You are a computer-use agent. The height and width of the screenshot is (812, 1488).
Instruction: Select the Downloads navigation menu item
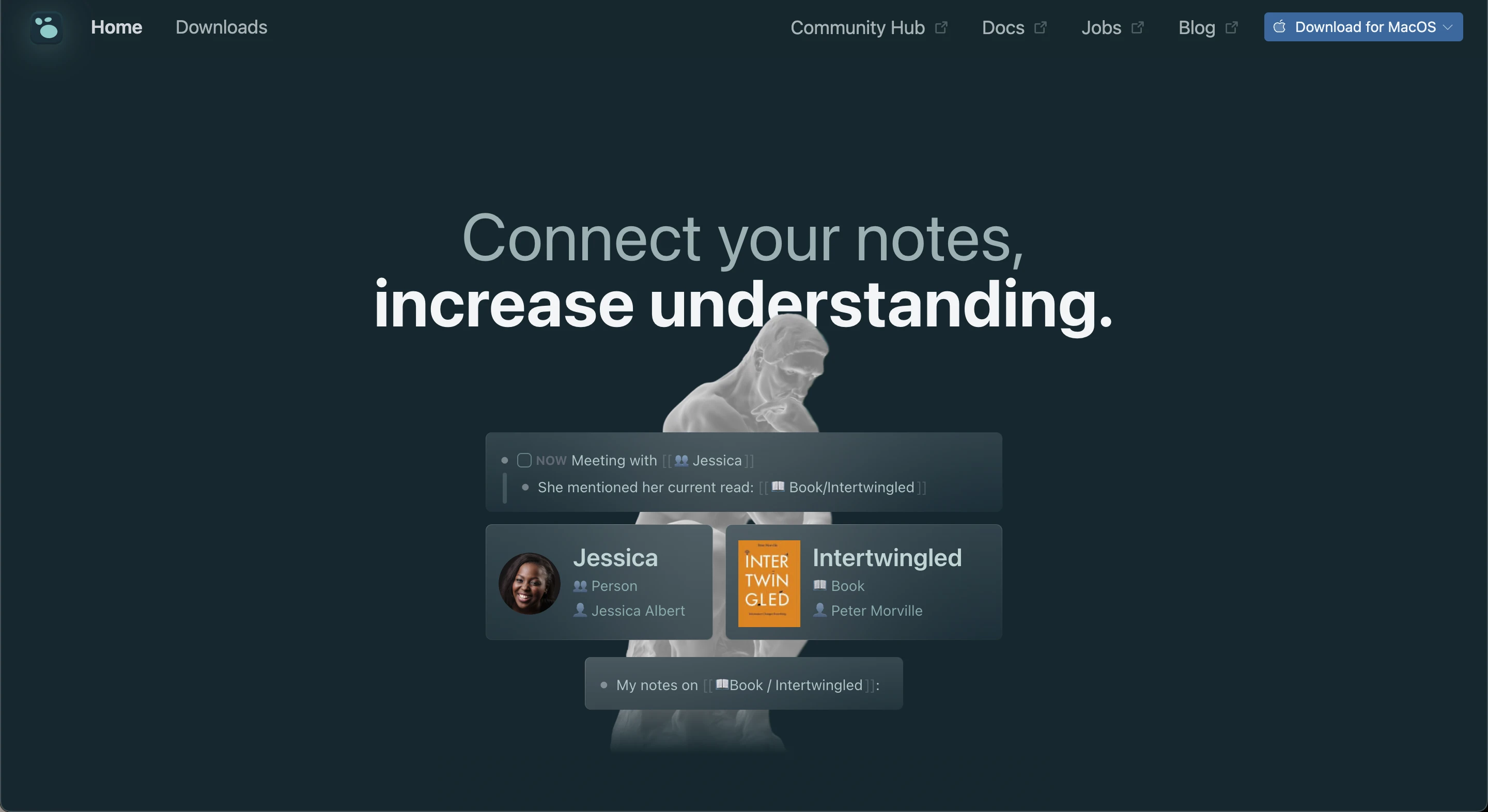coord(221,26)
